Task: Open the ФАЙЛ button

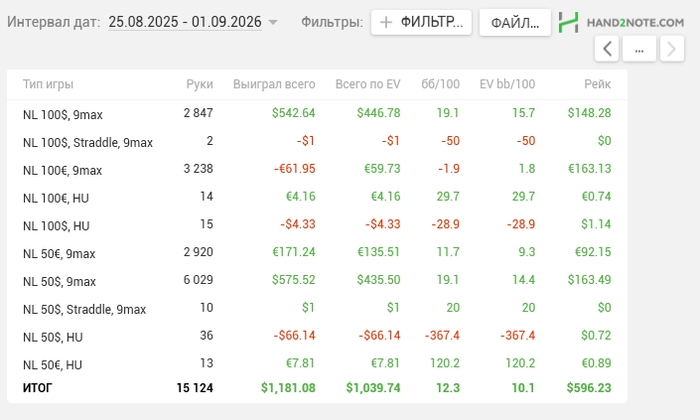Action: point(515,22)
